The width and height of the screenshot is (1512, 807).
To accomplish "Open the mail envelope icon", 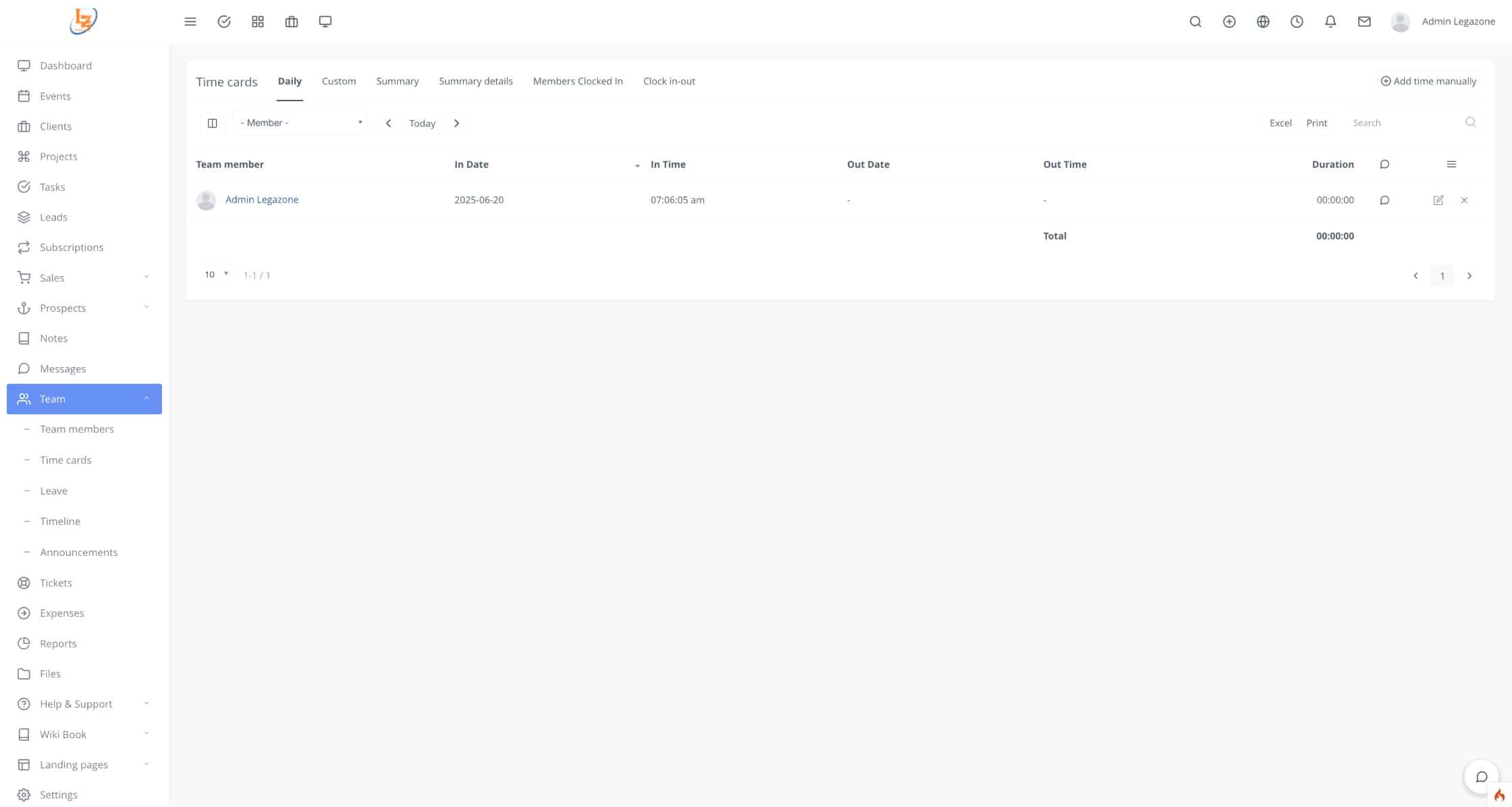I will 1364,22.
